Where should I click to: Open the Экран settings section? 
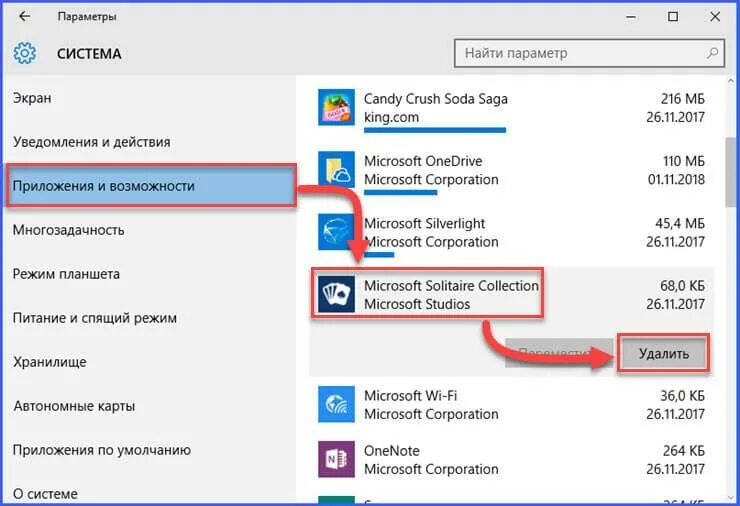coord(32,98)
